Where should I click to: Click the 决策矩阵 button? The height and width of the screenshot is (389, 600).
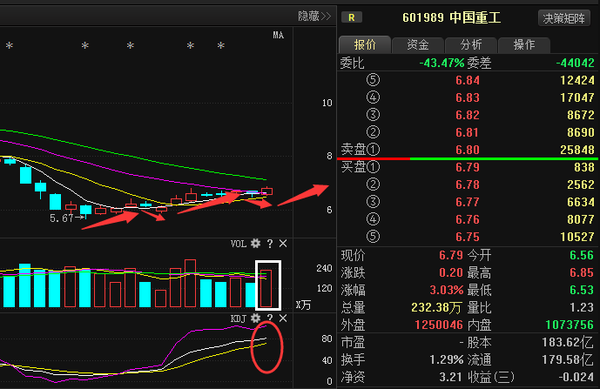coord(564,18)
